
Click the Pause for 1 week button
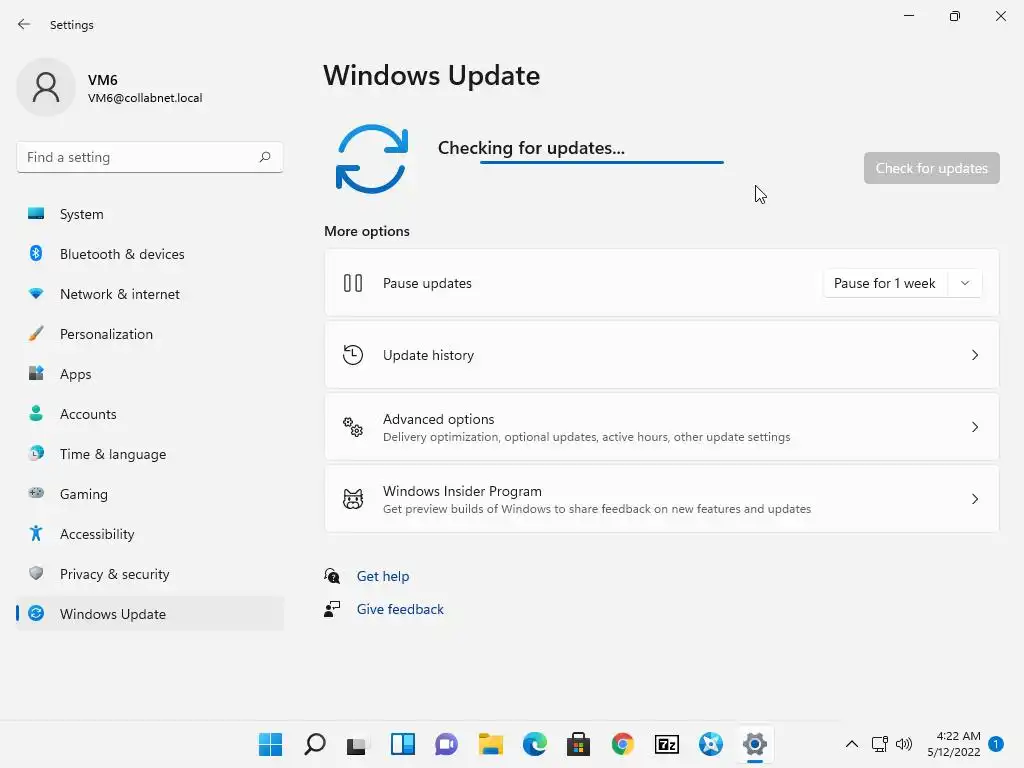tap(885, 283)
